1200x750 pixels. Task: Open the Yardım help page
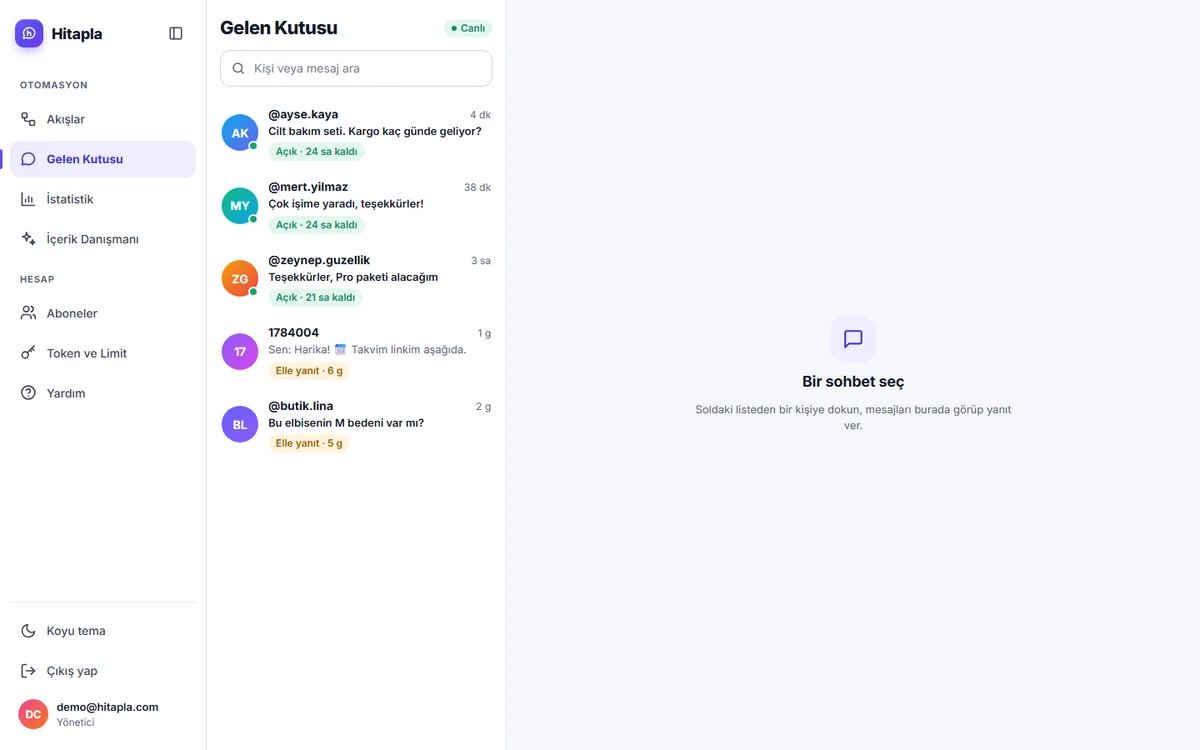(103, 393)
